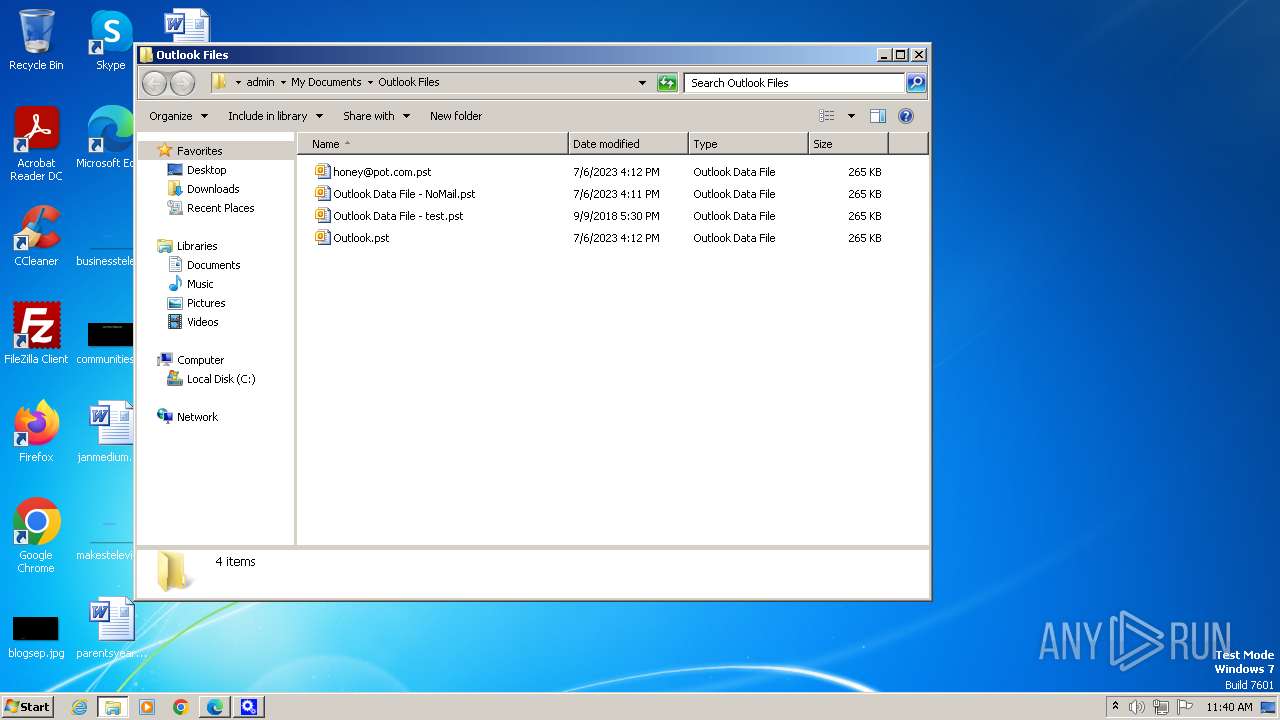Select Local Disk (C:)
1280x720 pixels.
[x=221, y=379]
